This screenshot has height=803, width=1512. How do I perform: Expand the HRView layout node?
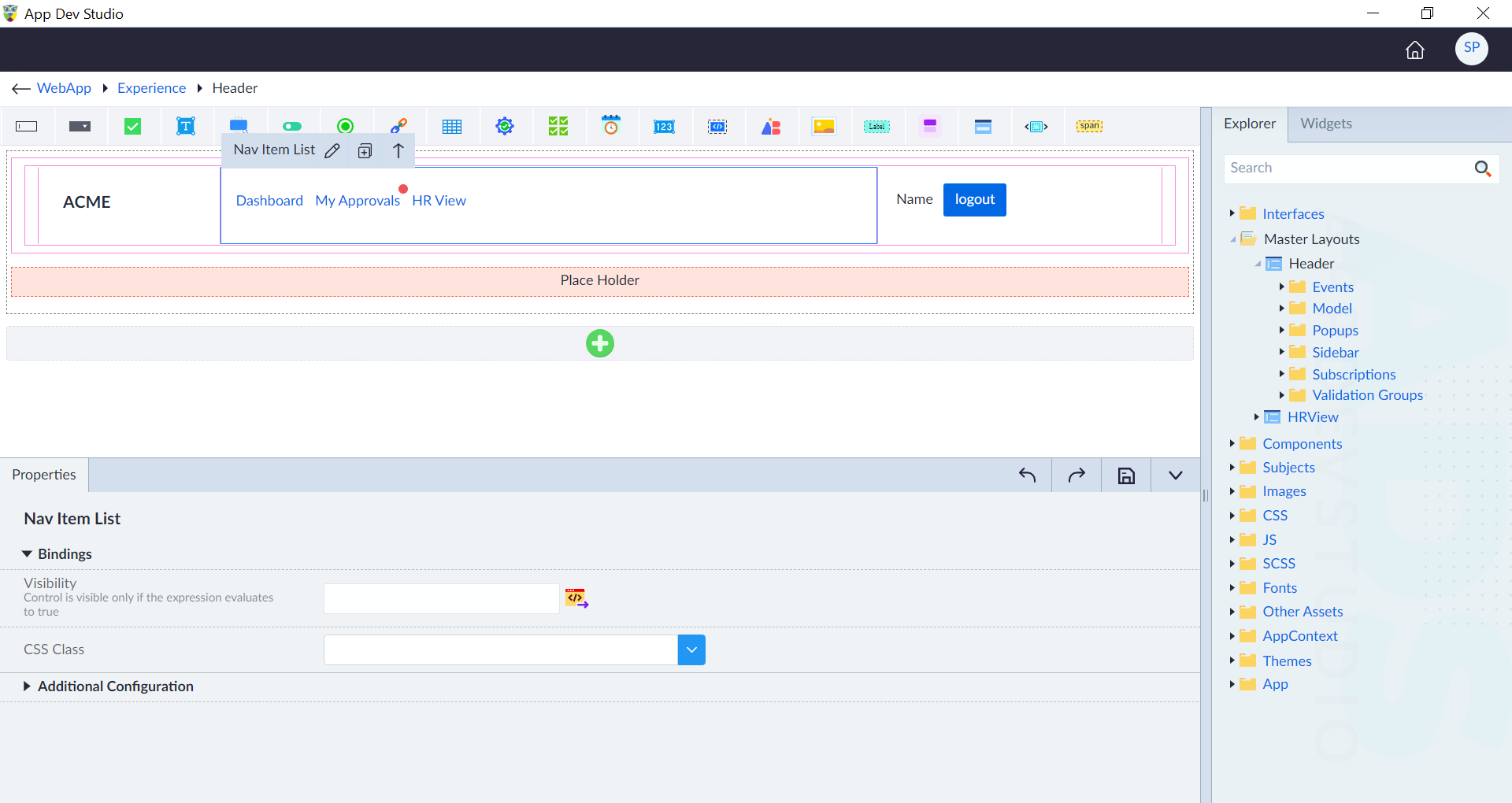pos(1256,416)
